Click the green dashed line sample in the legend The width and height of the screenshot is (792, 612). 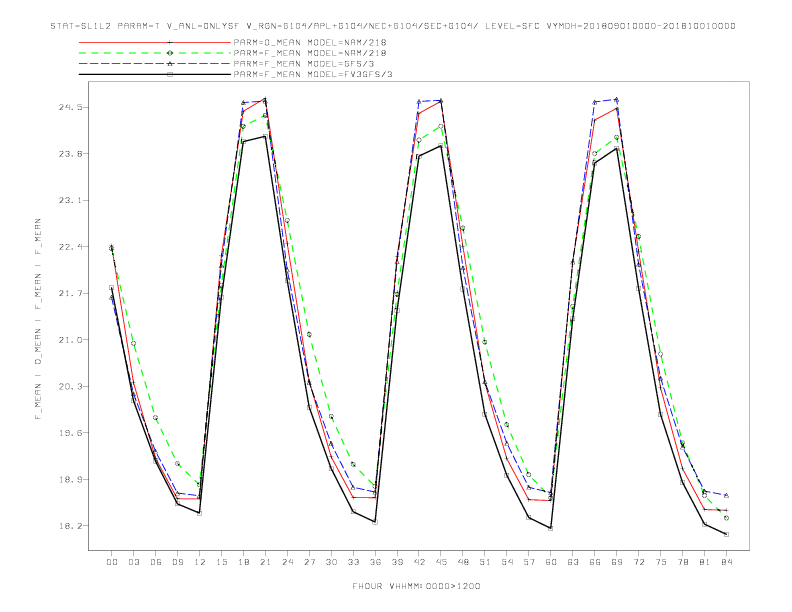[155, 53]
